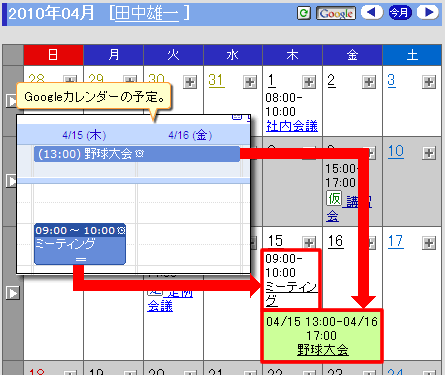
Task: Open date link 15
Action: (x=275, y=241)
